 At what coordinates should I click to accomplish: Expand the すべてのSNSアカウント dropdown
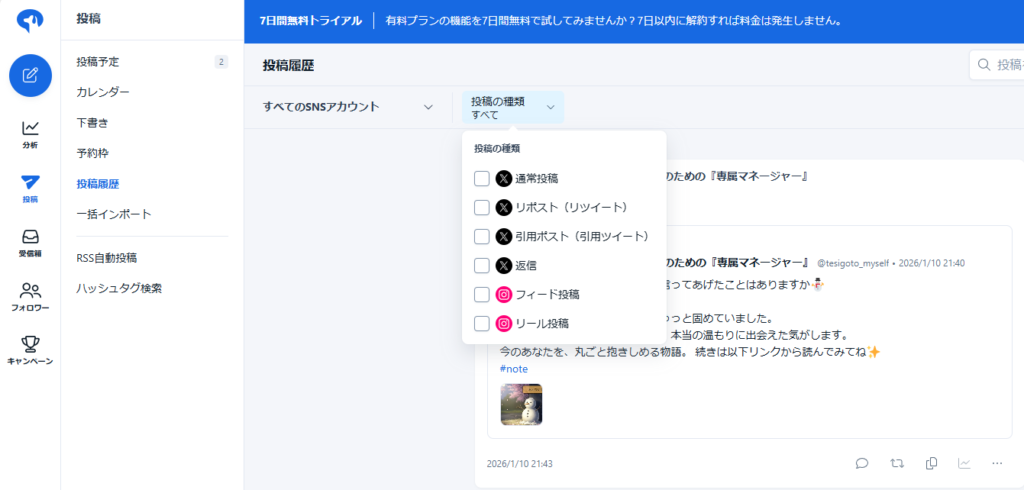348,107
